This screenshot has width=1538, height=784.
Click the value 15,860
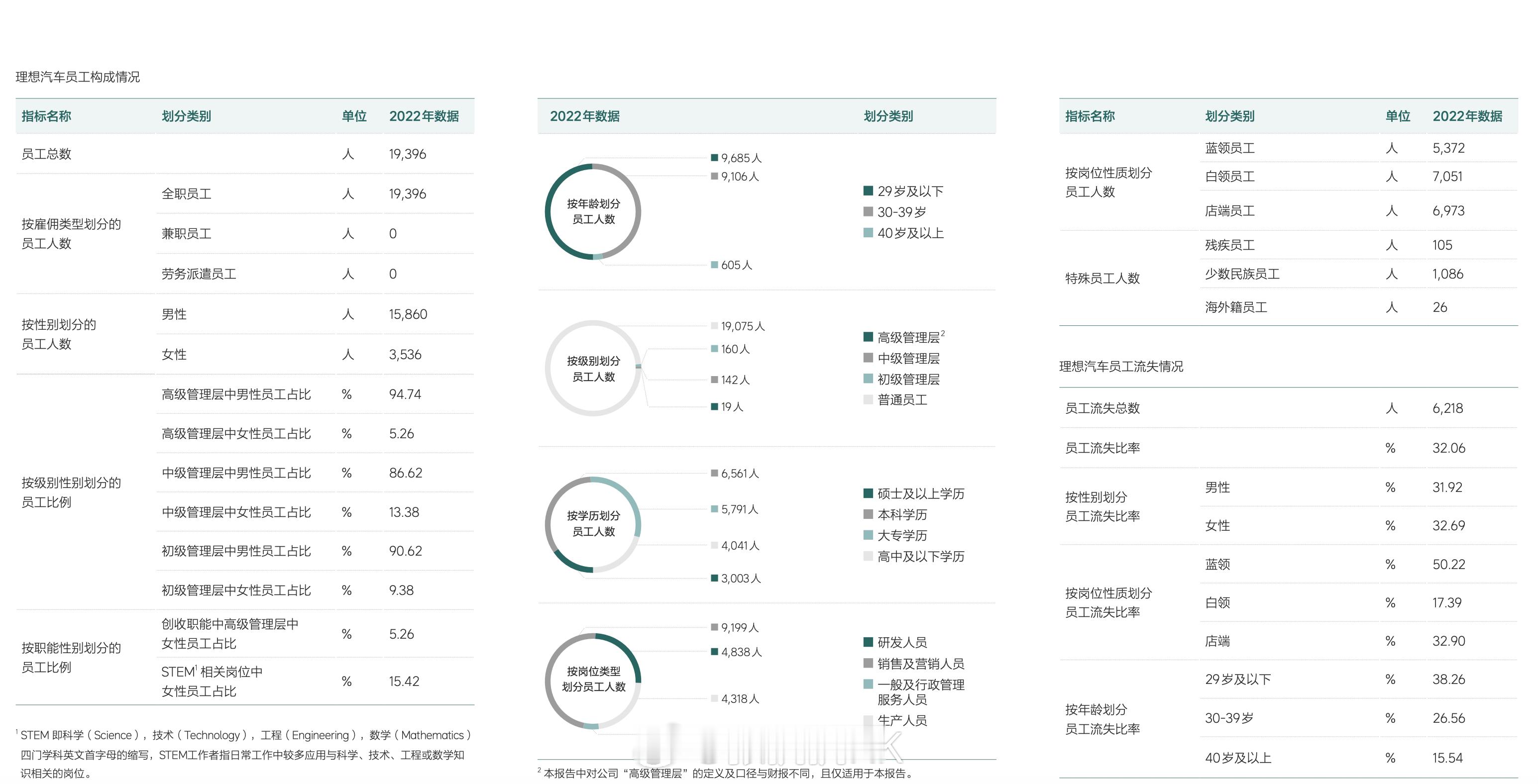408,314
